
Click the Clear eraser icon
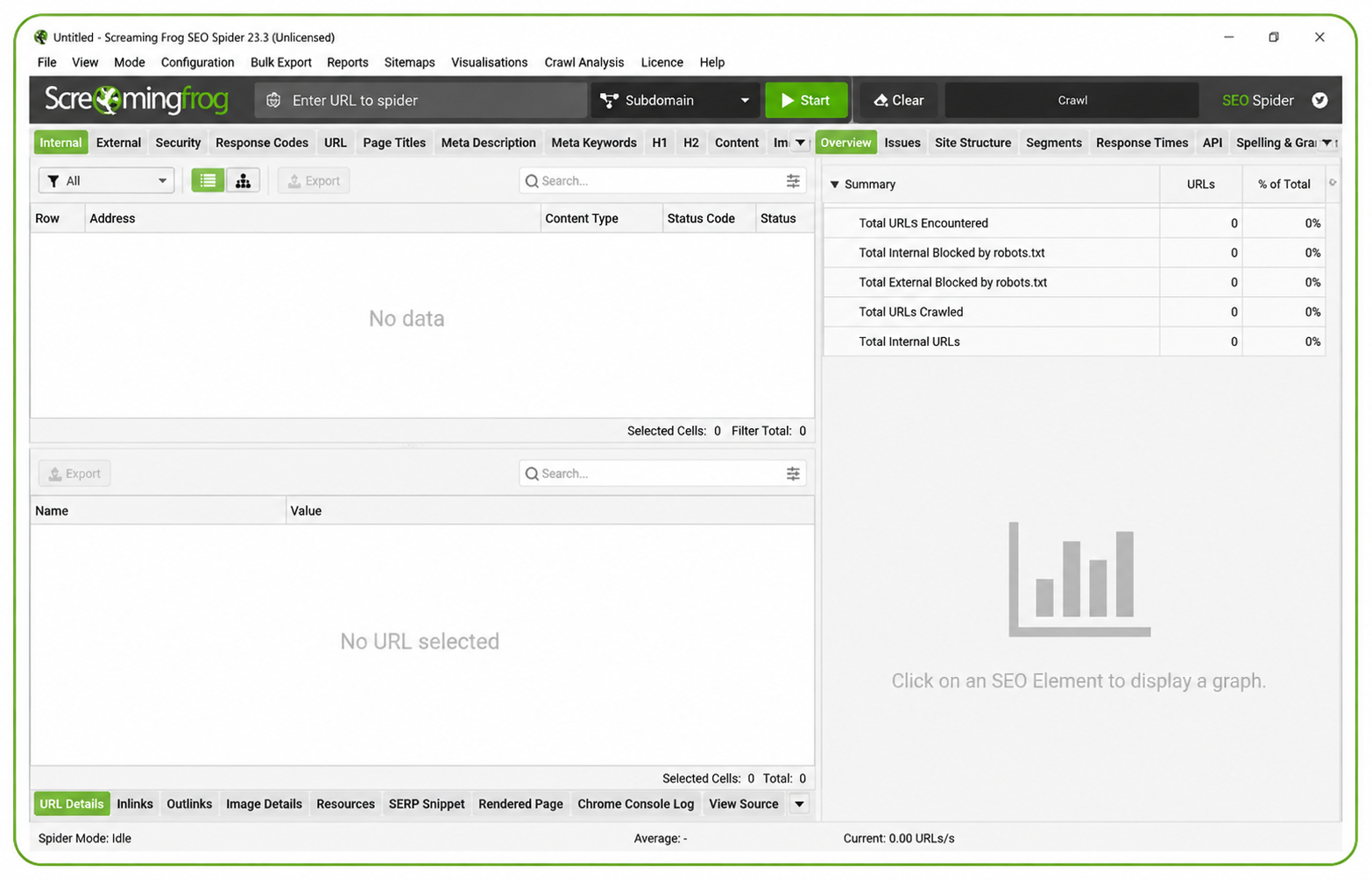(880, 100)
